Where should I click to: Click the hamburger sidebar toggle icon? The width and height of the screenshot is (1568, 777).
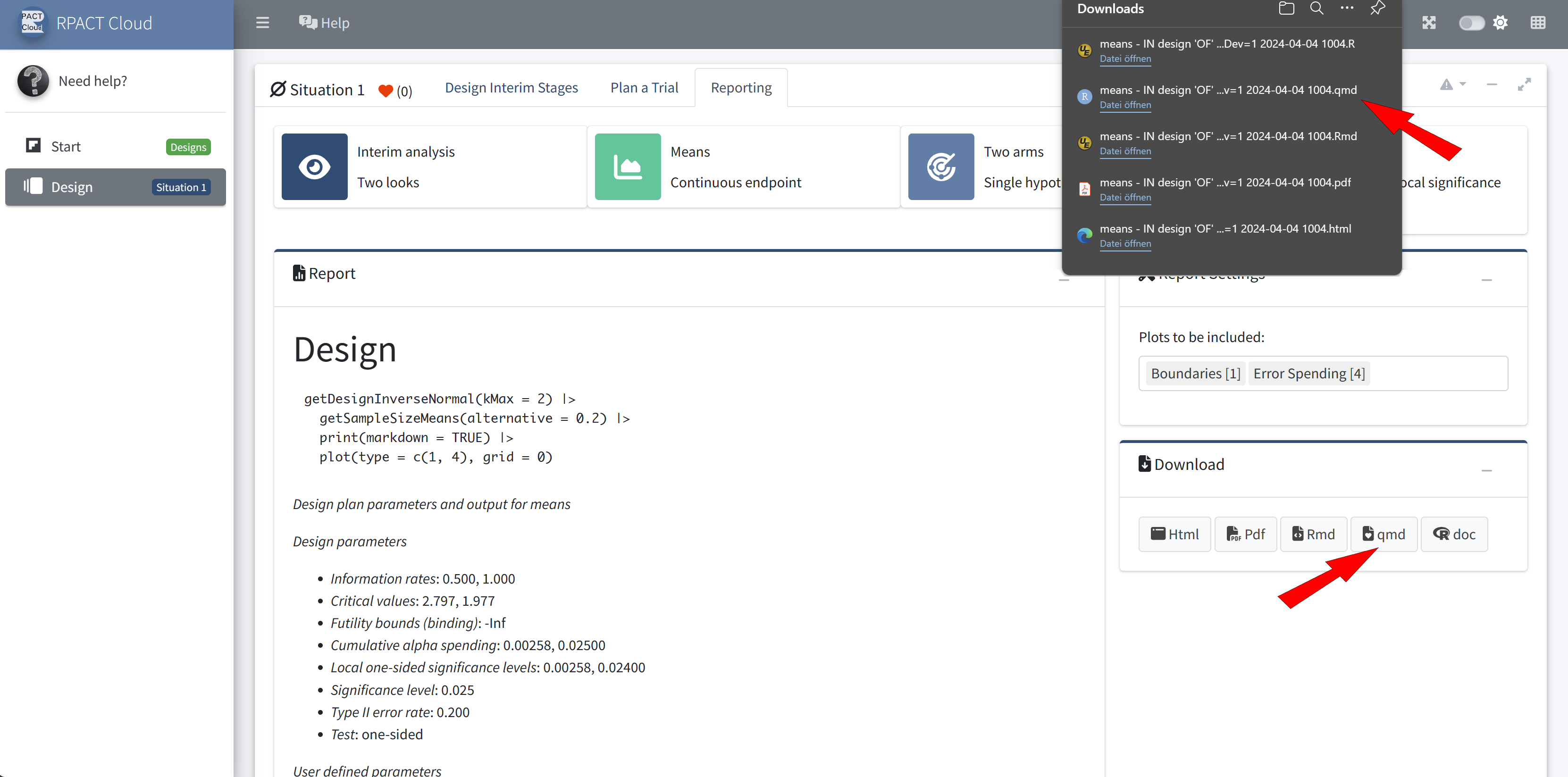pyautogui.click(x=262, y=23)
